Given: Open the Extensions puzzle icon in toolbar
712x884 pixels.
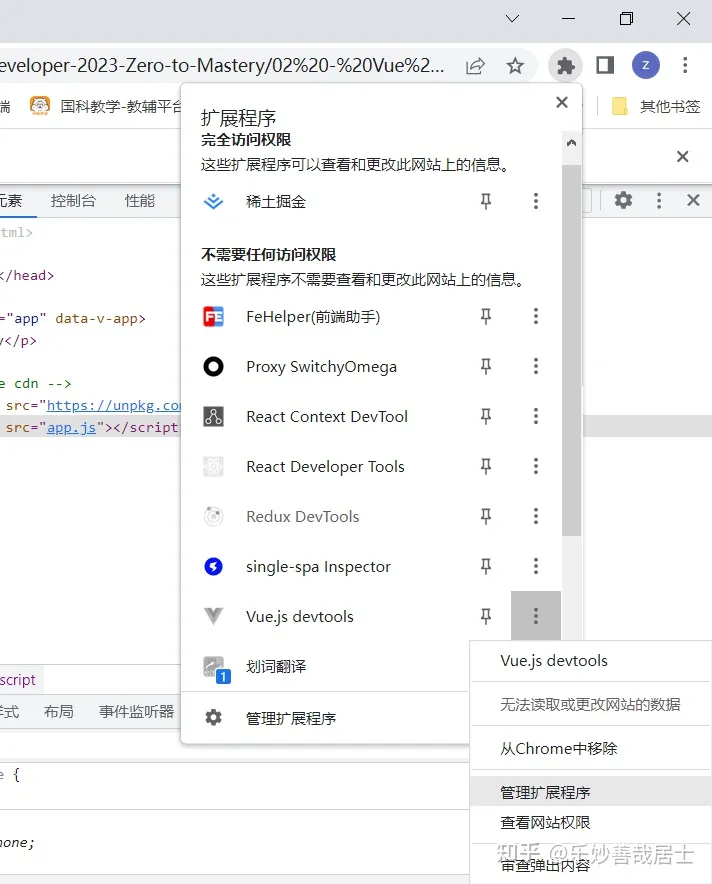Looking at the screenshot, I should point(565,65).
